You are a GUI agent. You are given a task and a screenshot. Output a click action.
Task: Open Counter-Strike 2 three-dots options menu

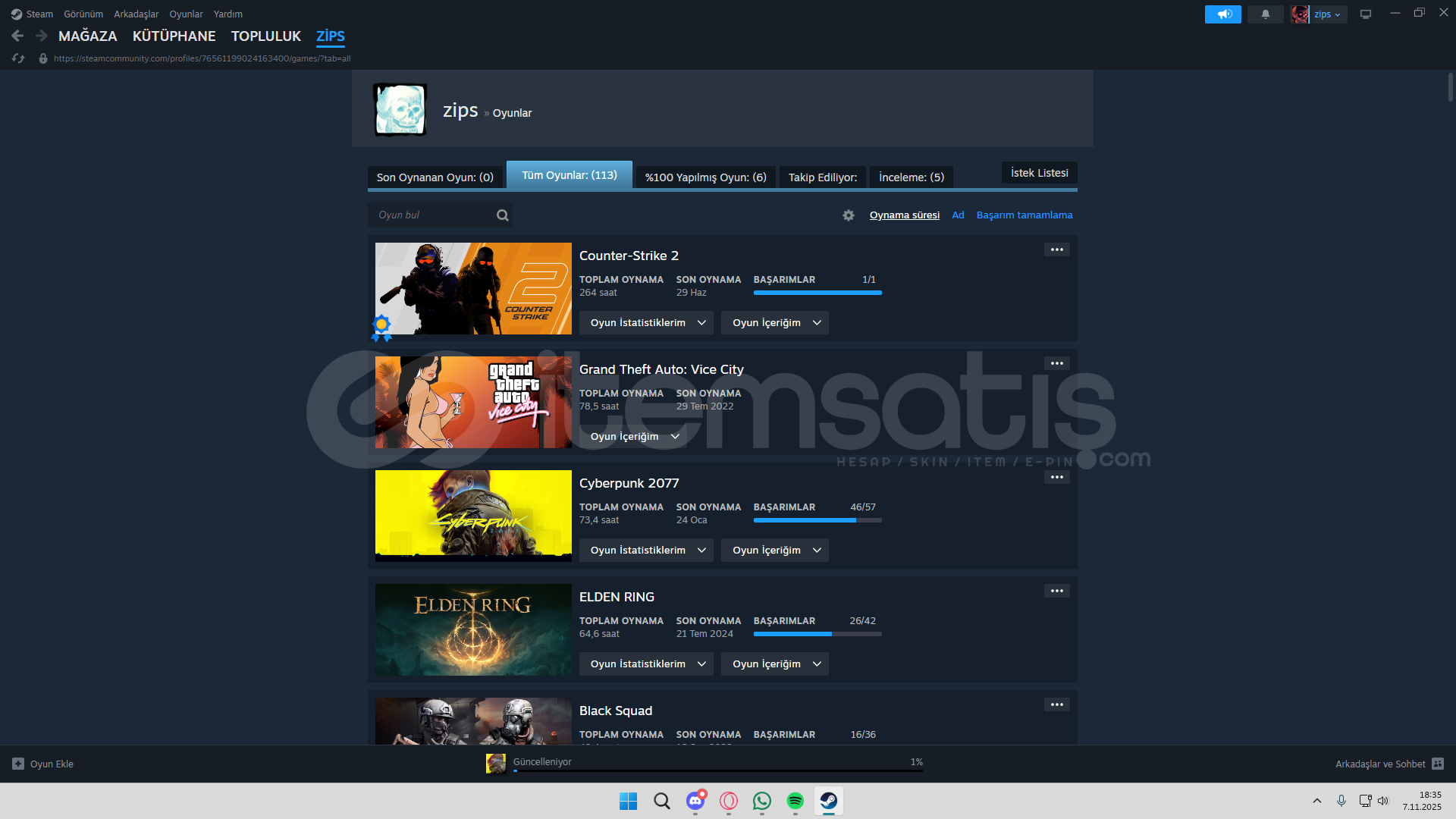1056,249
